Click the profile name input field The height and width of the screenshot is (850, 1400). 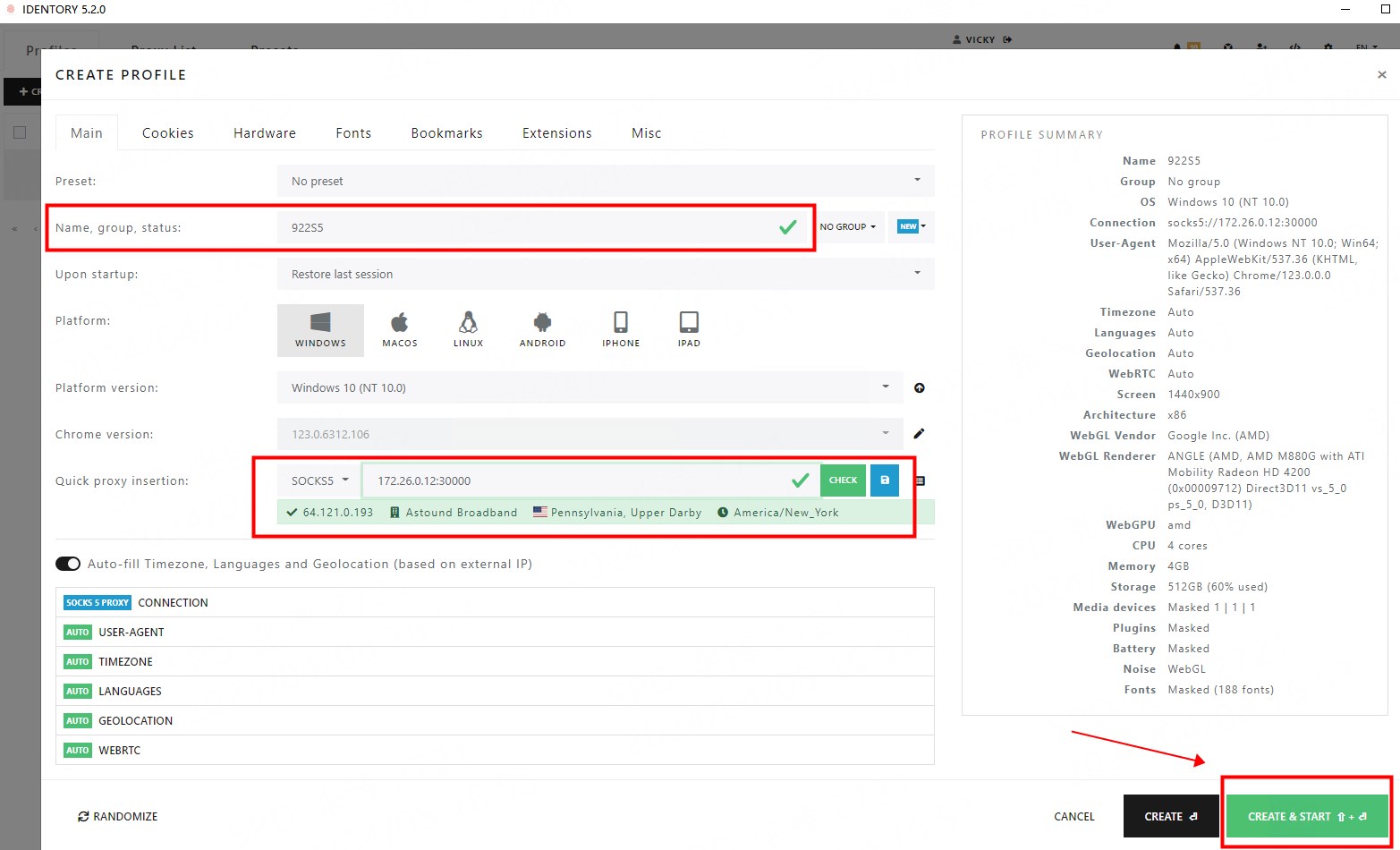528,227
